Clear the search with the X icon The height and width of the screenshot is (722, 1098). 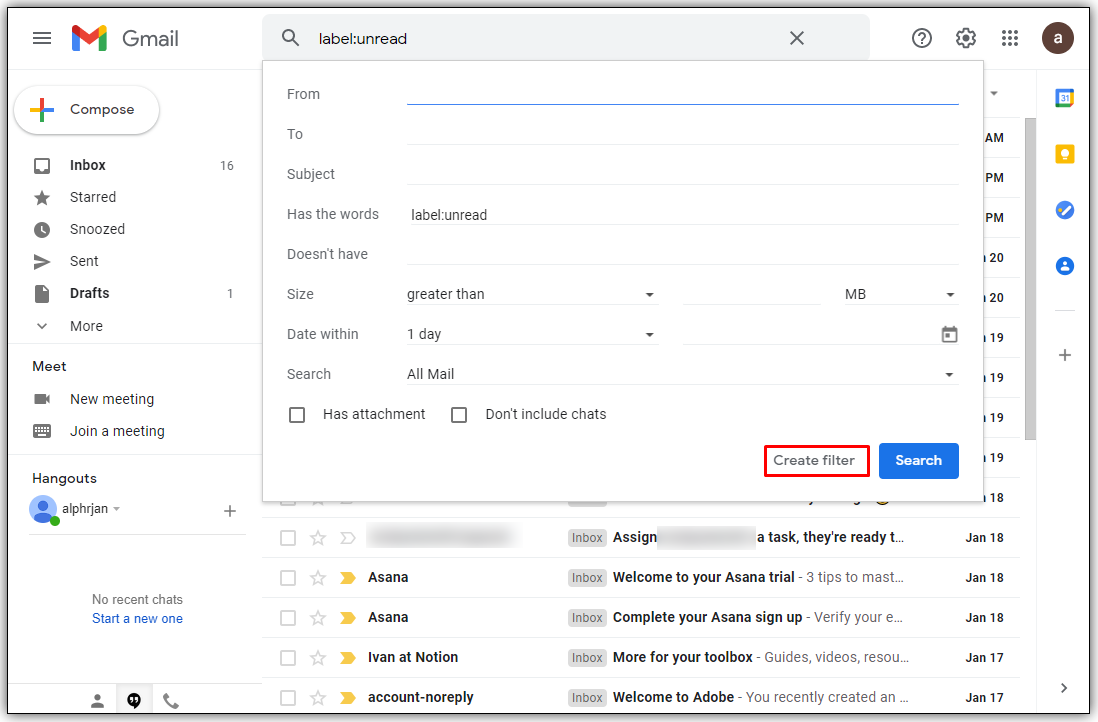click(x=797, y=38)
